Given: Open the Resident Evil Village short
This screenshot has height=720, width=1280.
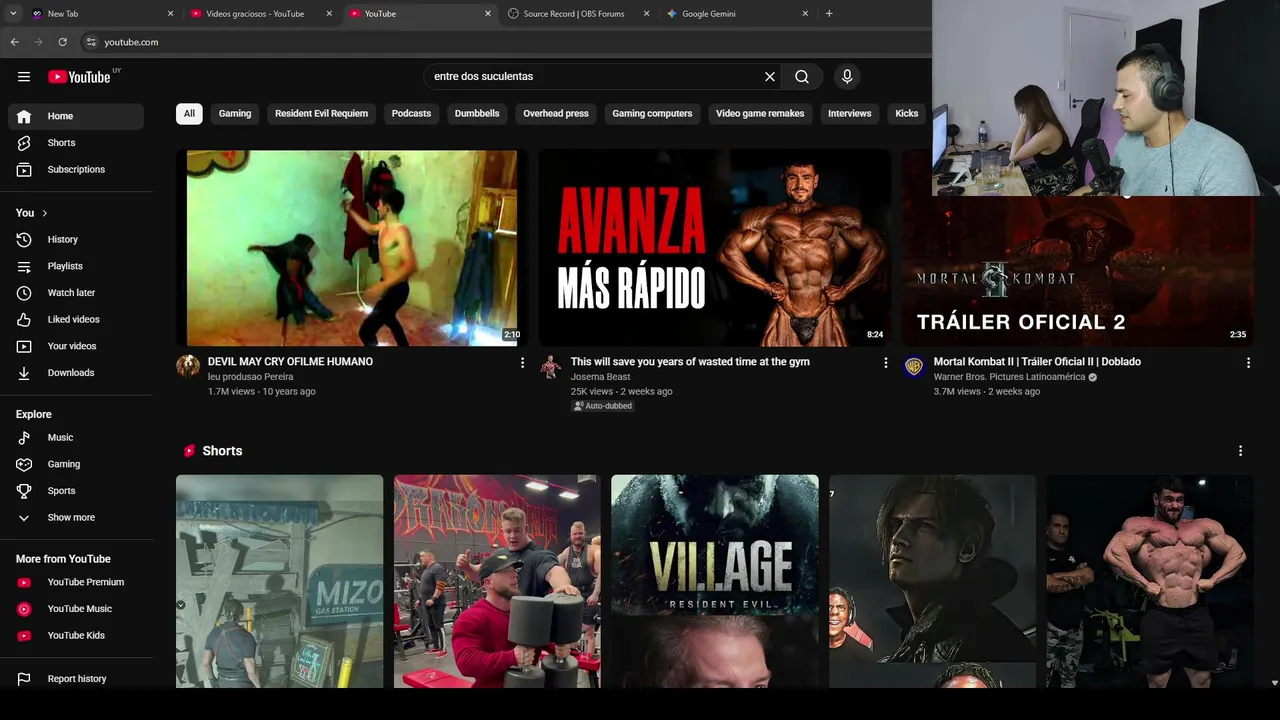Looking at the screenshot, I should (715, 581).
